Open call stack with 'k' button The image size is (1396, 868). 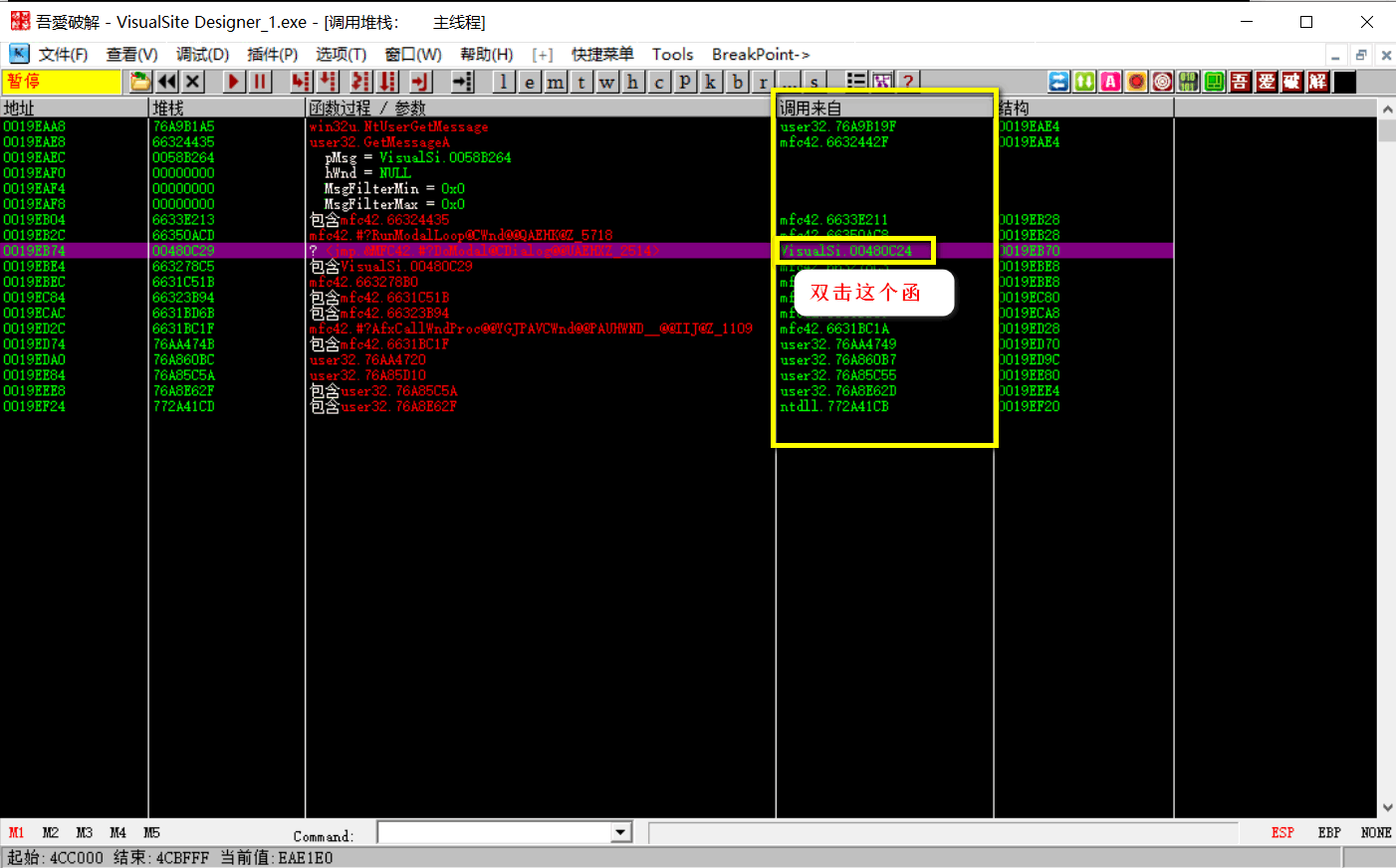point(711,82)
